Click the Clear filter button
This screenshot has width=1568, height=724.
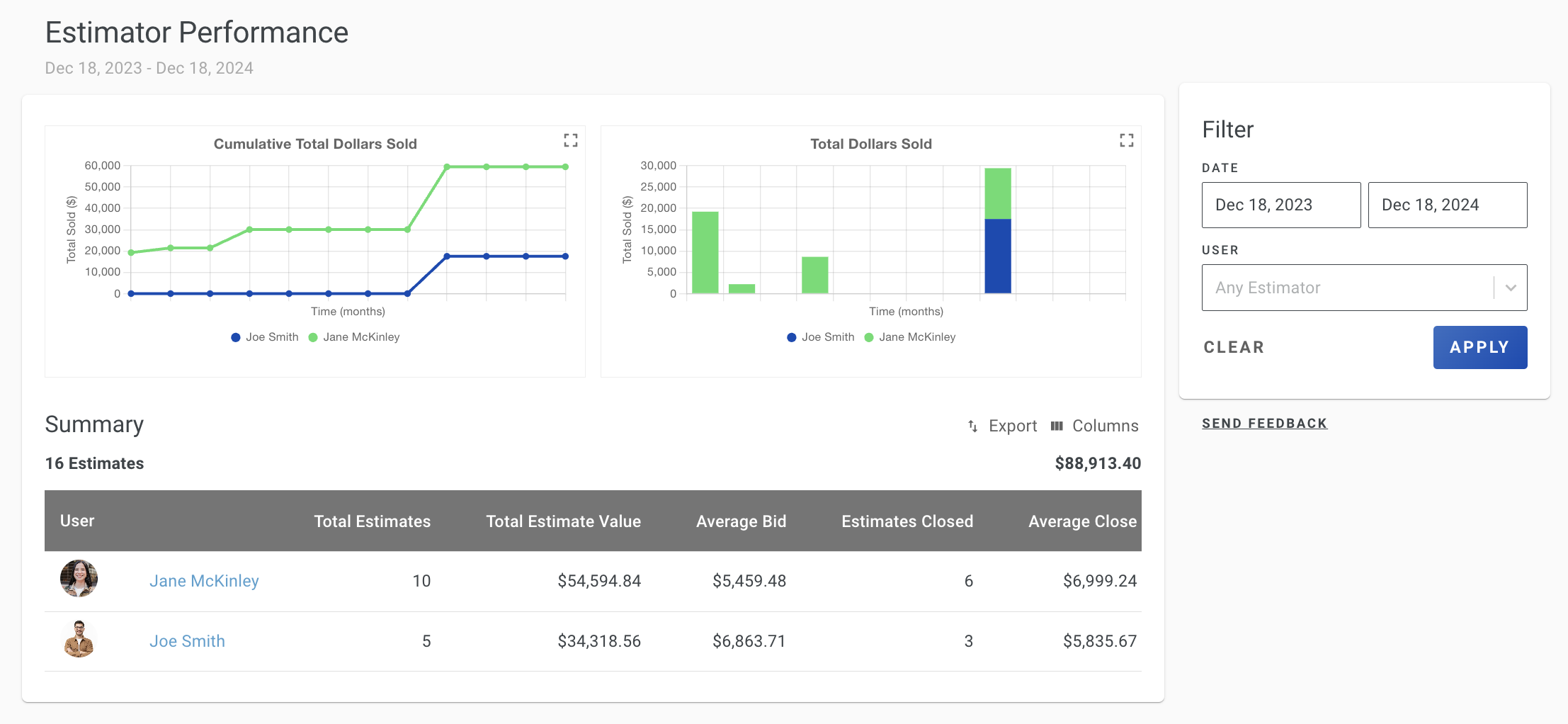1234,347
